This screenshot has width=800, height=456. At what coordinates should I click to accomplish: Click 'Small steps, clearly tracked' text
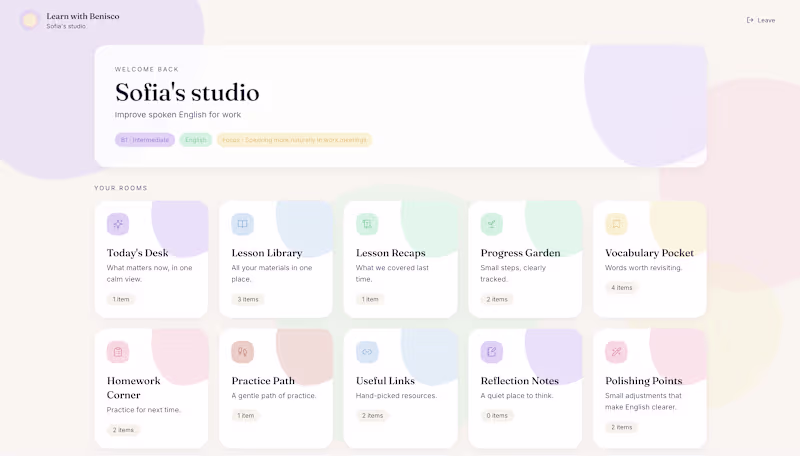coord(513,273)
